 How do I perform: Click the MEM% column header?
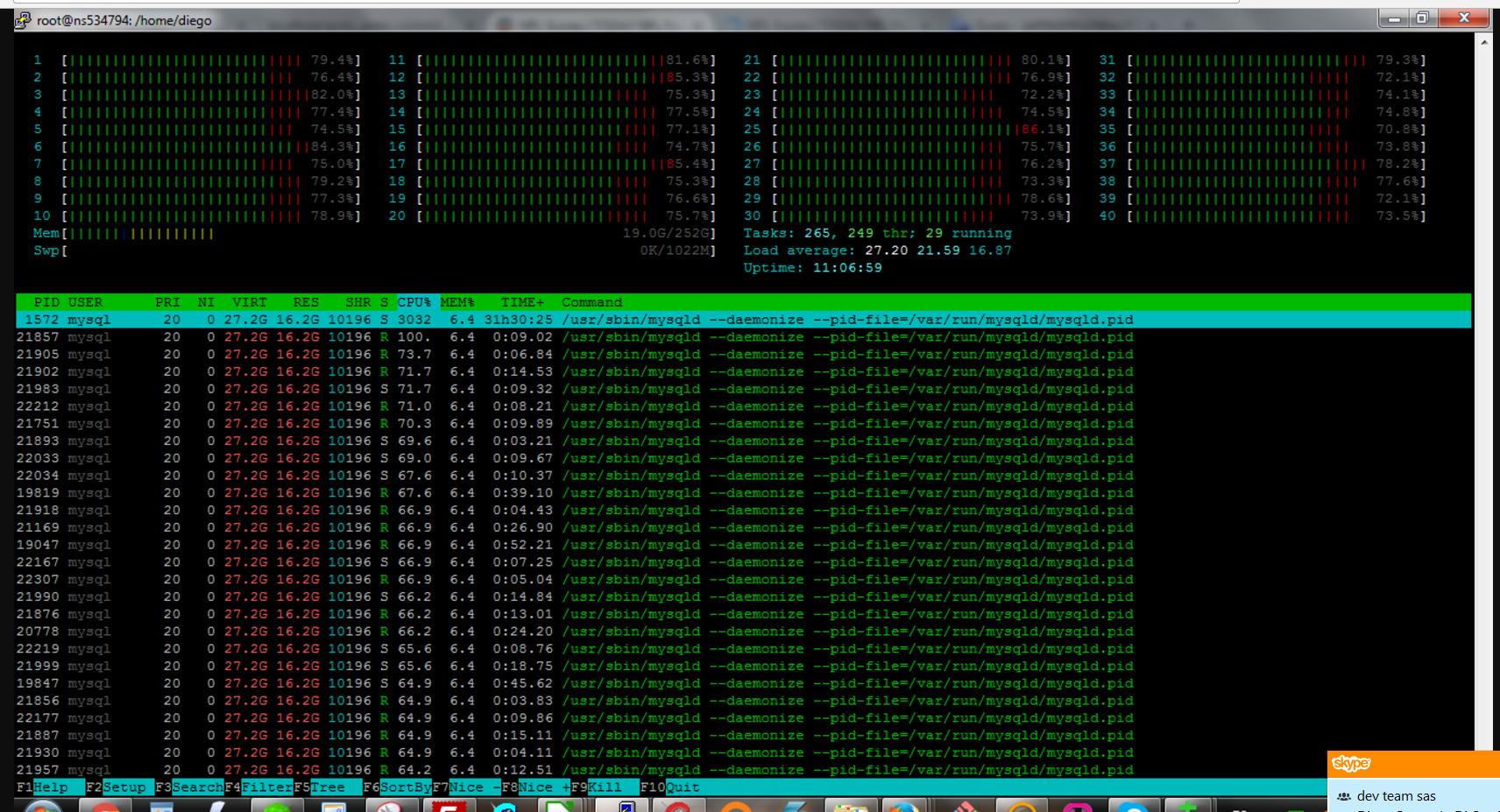(456, 302)
